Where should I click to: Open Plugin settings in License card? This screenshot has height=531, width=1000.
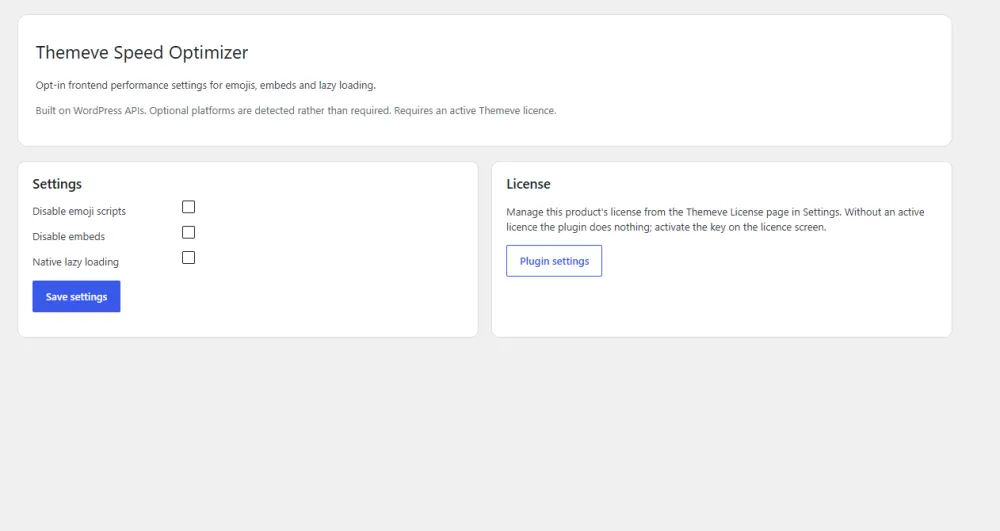coord(554,261)
